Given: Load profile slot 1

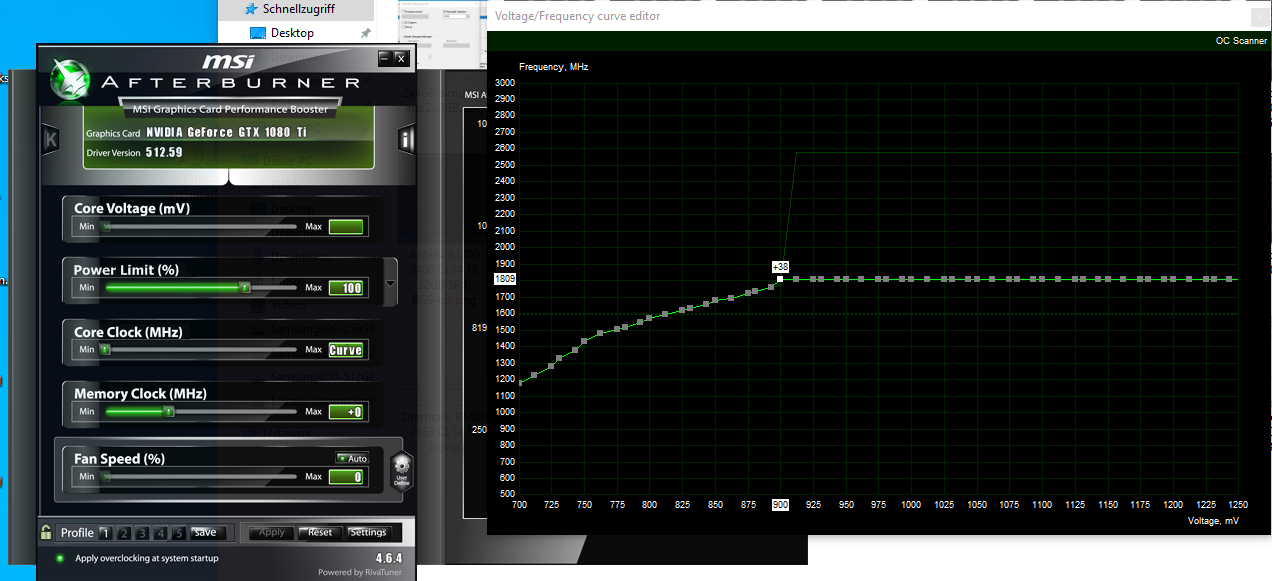Looking at the screenshot, I should [x=106, y=533].
